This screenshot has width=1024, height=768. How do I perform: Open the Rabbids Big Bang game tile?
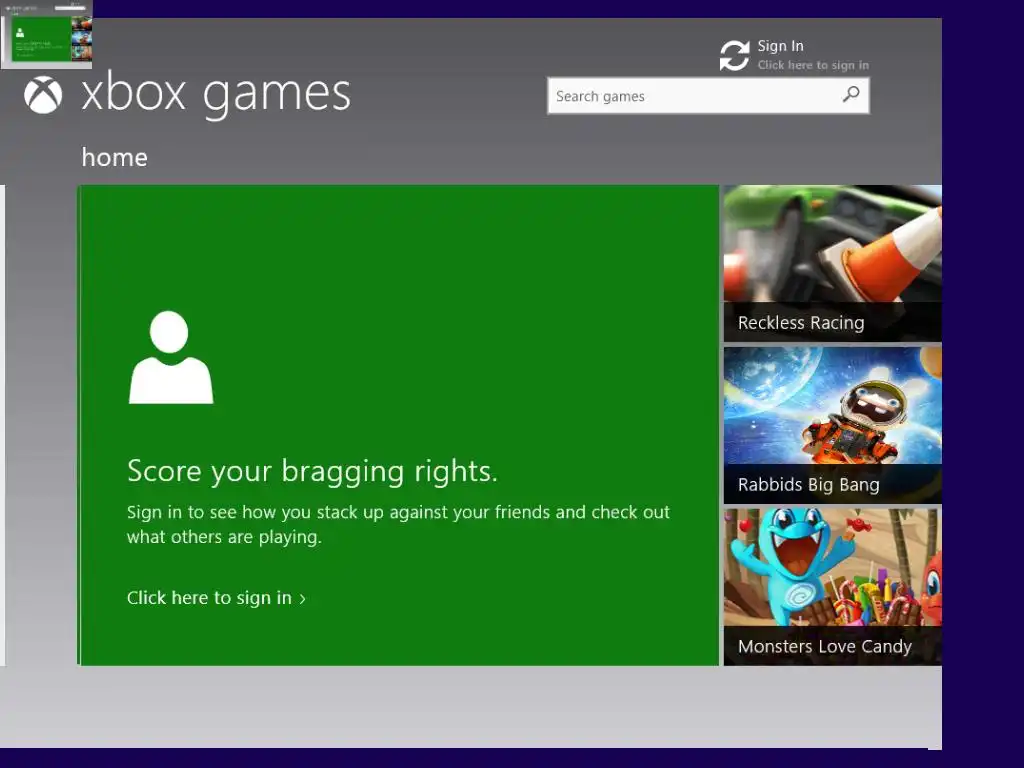click(x=833, y=425)
